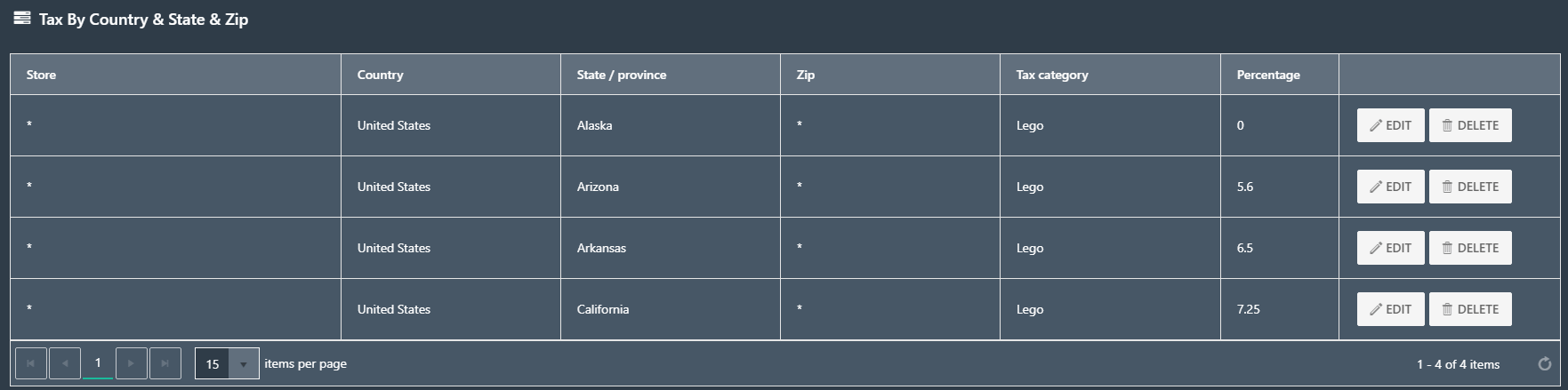The image size is (1568, 390).
Task: Click the panel title list icon
Action: tap(22, 18)
